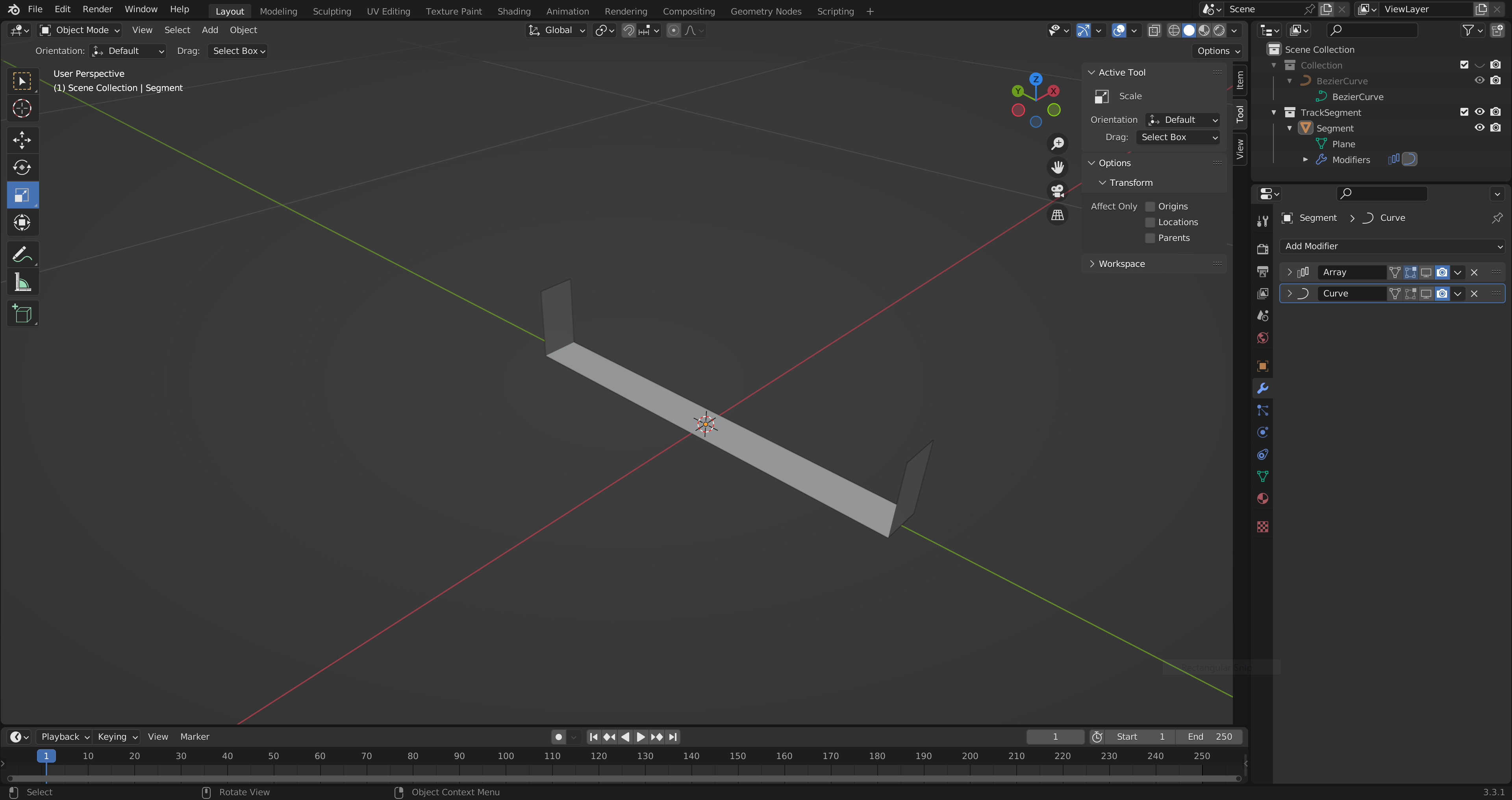The width and height of the screenshot is (1512, 800).
Task: Click the timeline horizontal scrollbar
Action: pos(623,778)
